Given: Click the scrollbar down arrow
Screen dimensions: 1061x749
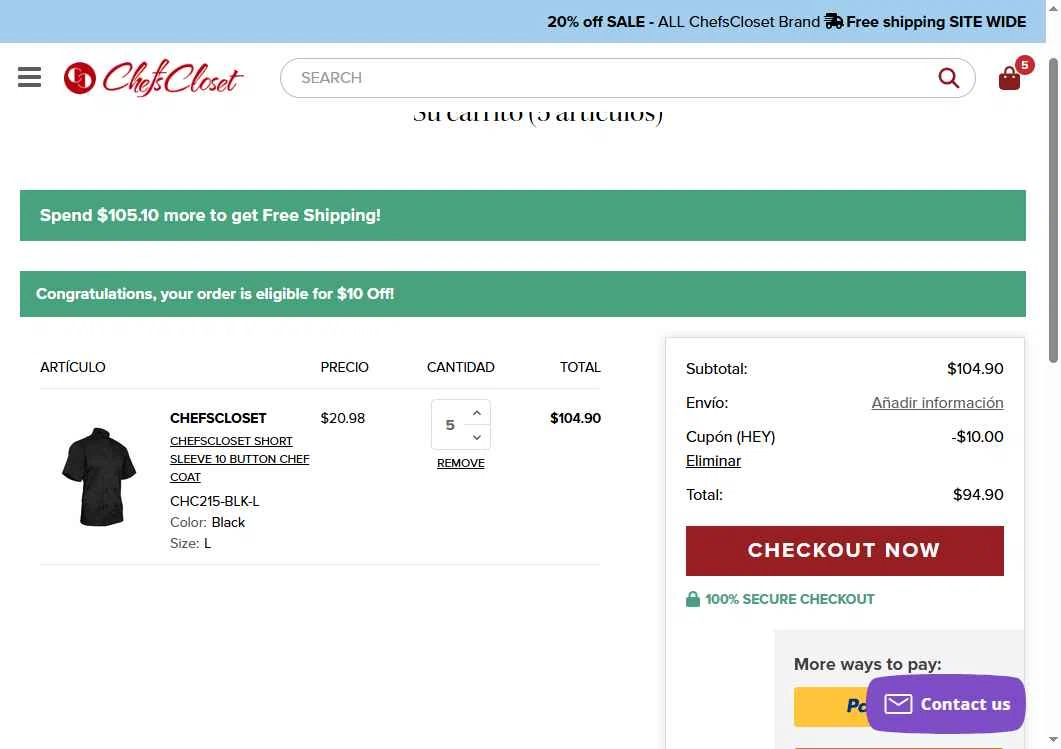Looking at the screenshot, I should tap(1054, 740).
